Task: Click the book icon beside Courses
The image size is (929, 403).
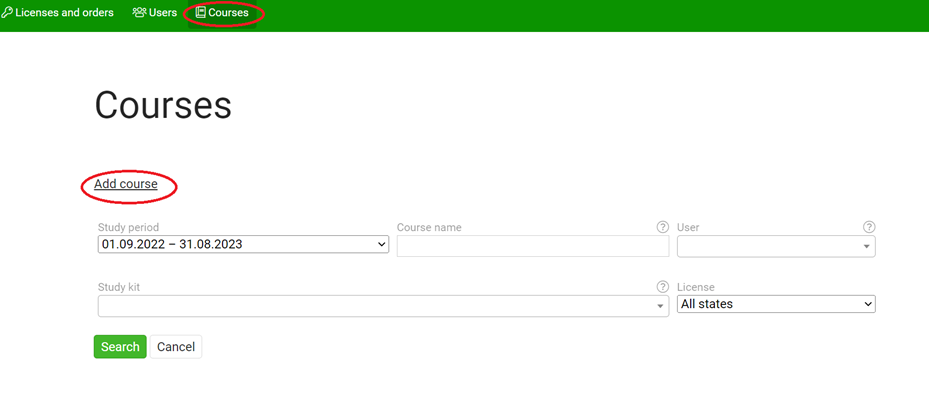Action: tap(201, 13)
